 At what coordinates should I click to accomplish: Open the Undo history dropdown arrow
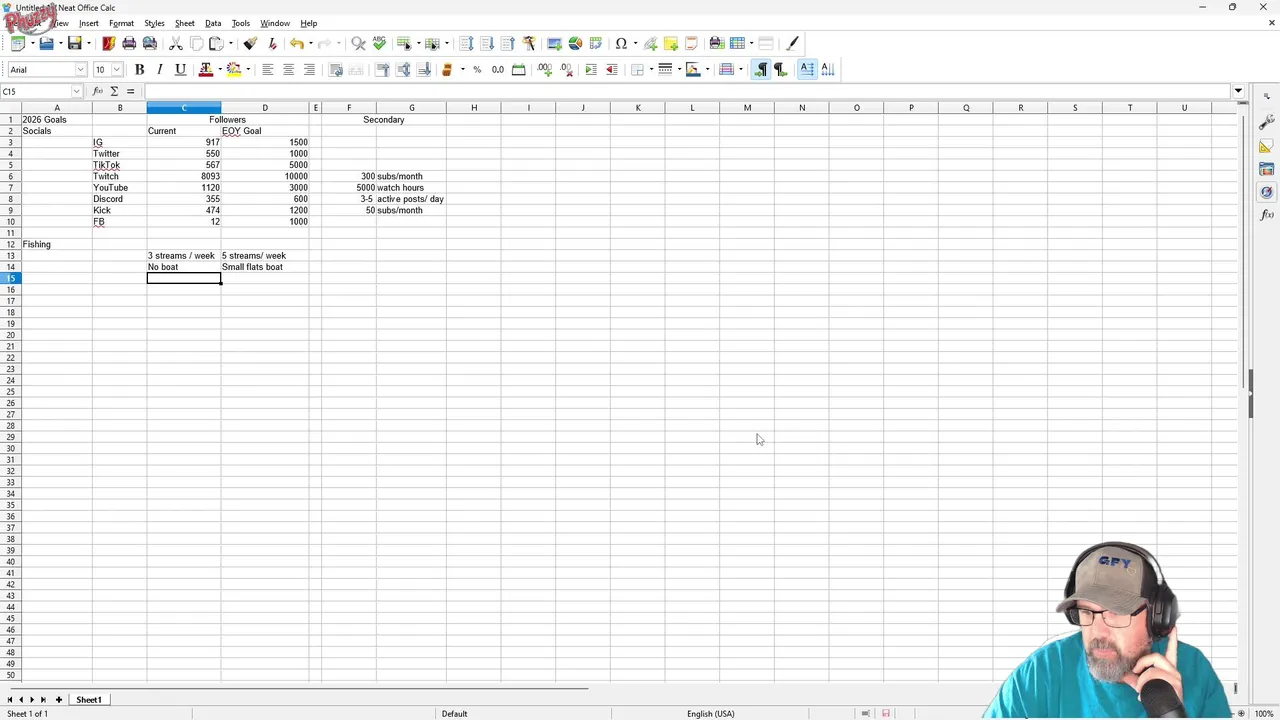pyautogui.click(x=311, y=43)
